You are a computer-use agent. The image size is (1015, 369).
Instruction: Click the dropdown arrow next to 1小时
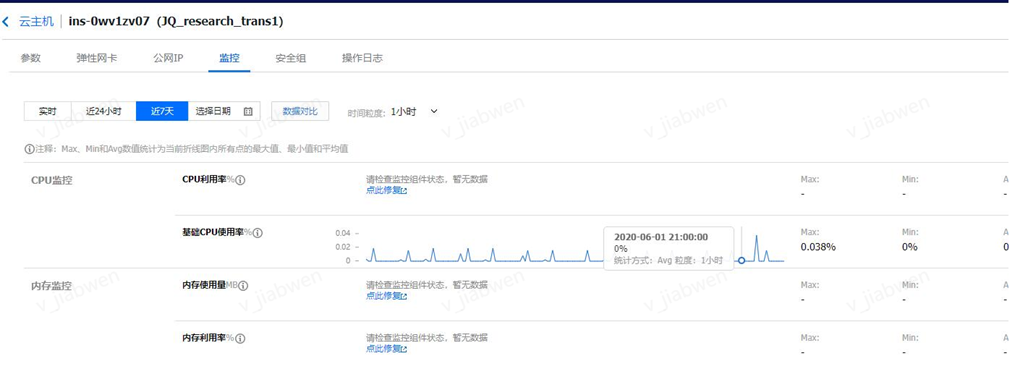point(434,111)
